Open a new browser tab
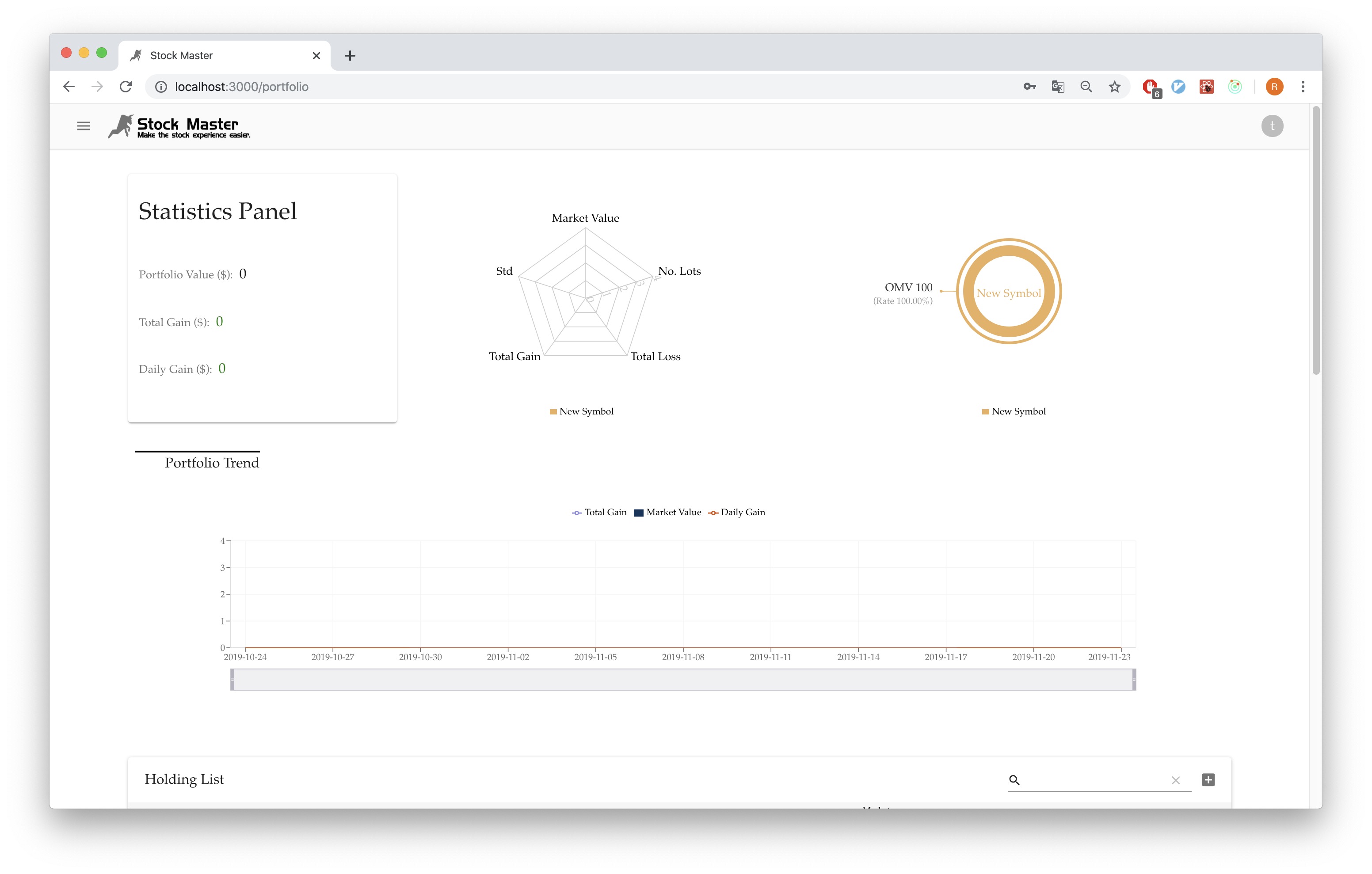This screenshot has height=874, width=1372. (350, 55)
